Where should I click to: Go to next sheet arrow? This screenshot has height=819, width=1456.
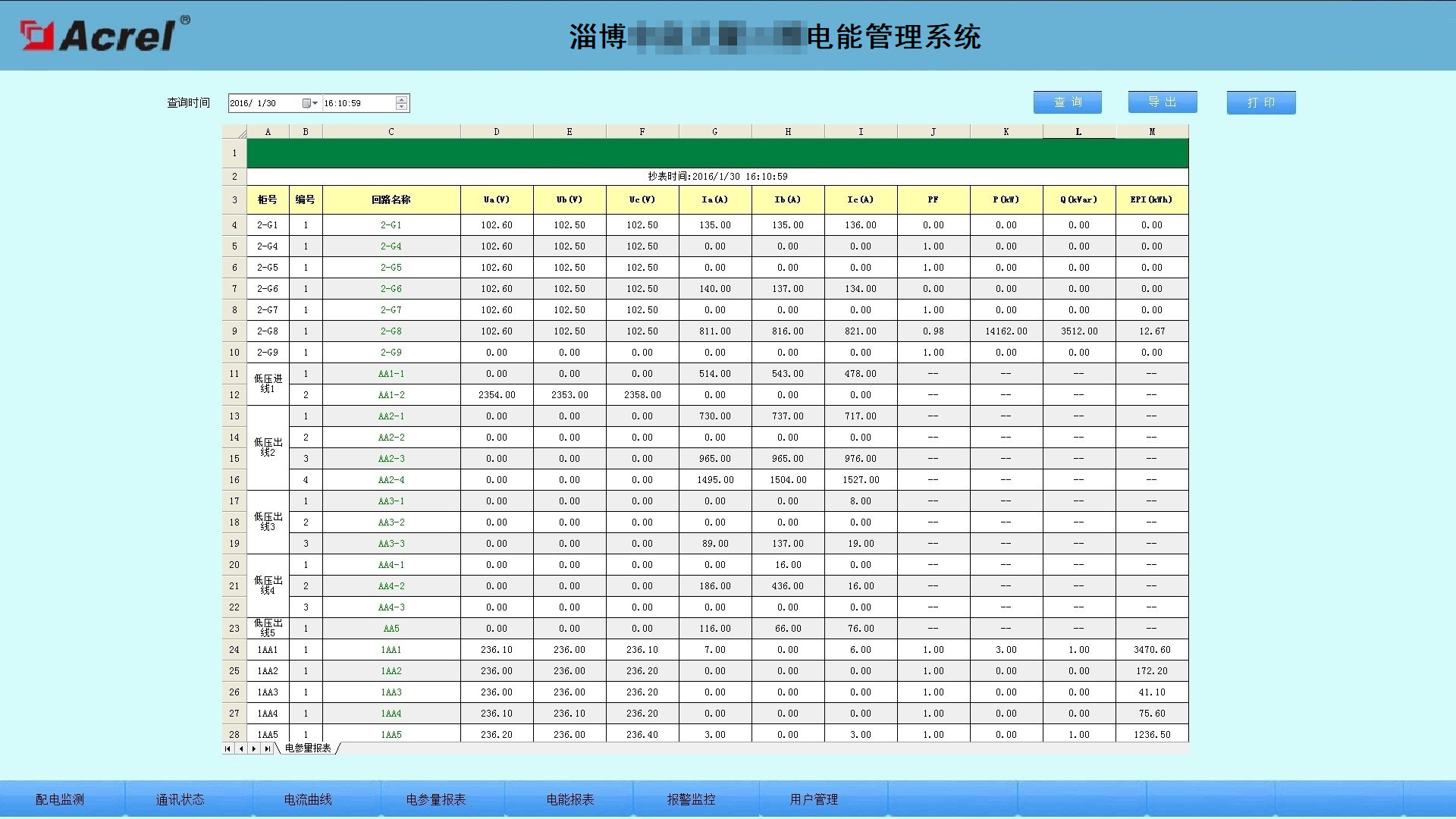click(x=254, y=748)
